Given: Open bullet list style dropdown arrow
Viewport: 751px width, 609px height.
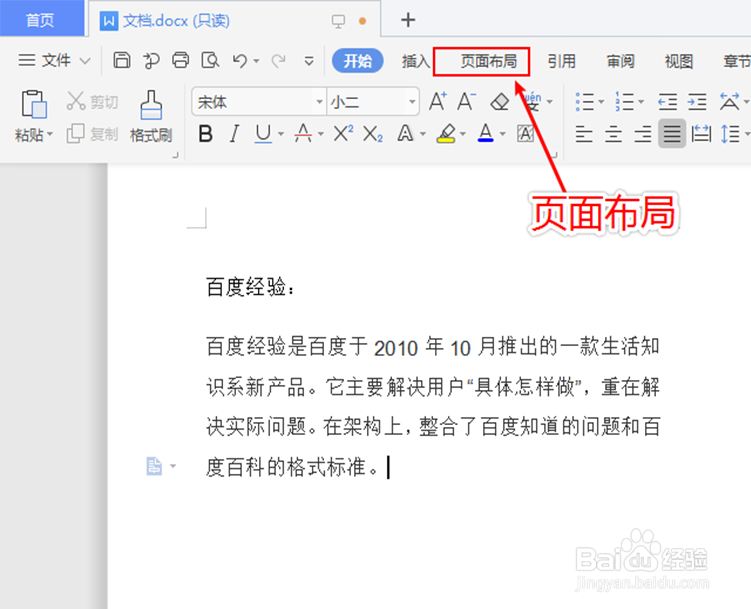Looking at the screenshot, I should (601, 102).
